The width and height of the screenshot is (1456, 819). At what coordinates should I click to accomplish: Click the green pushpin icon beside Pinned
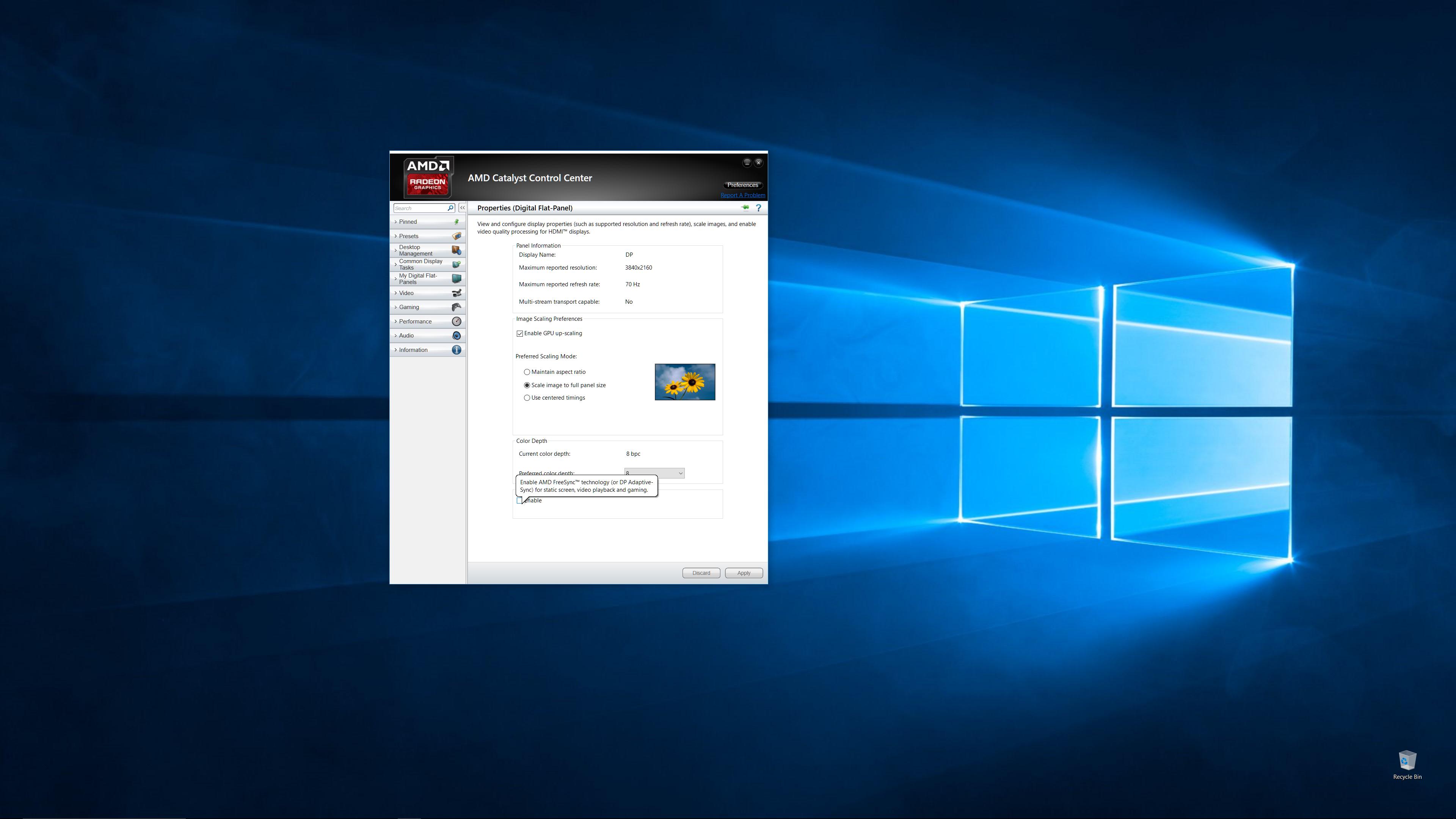pyautogui.click(x=456, y=221)
